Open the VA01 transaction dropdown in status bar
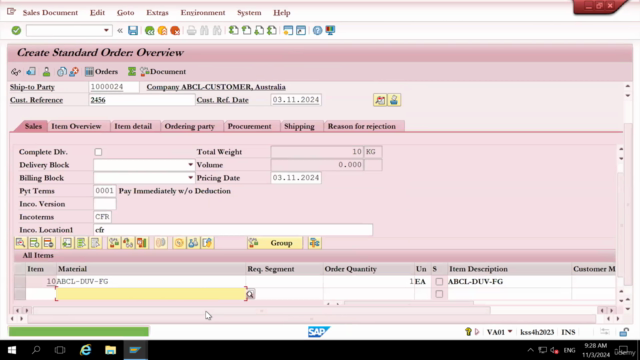 tap(510, 332)
